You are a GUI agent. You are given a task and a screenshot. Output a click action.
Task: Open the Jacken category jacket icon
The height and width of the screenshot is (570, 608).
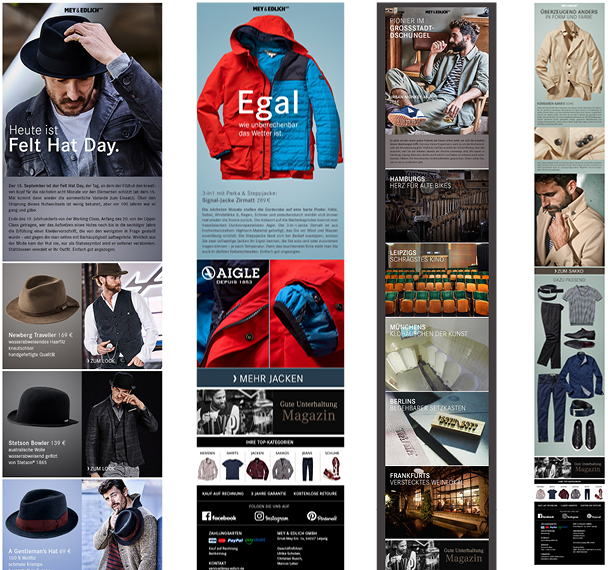click(258, 468)
